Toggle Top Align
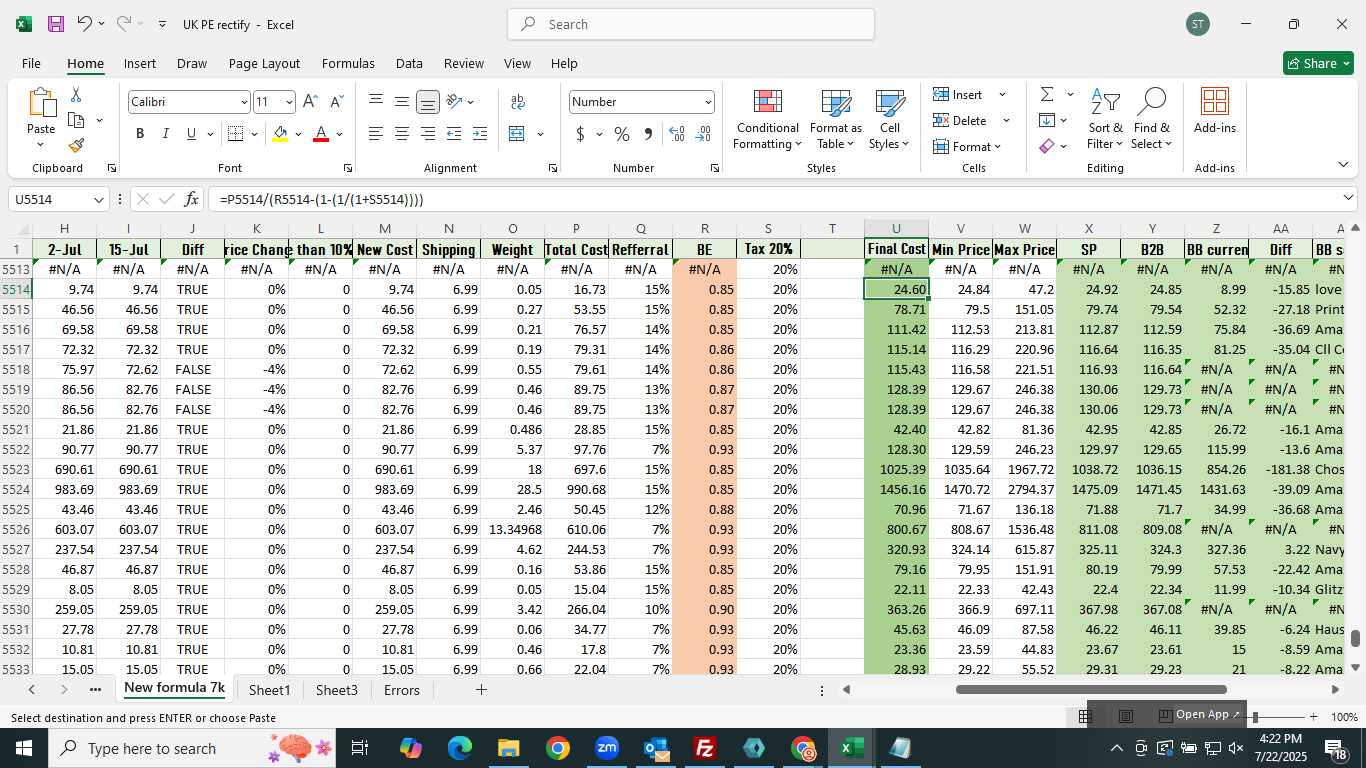The width and height of the screenshot is (1366, 768). [x=376, y=102]
